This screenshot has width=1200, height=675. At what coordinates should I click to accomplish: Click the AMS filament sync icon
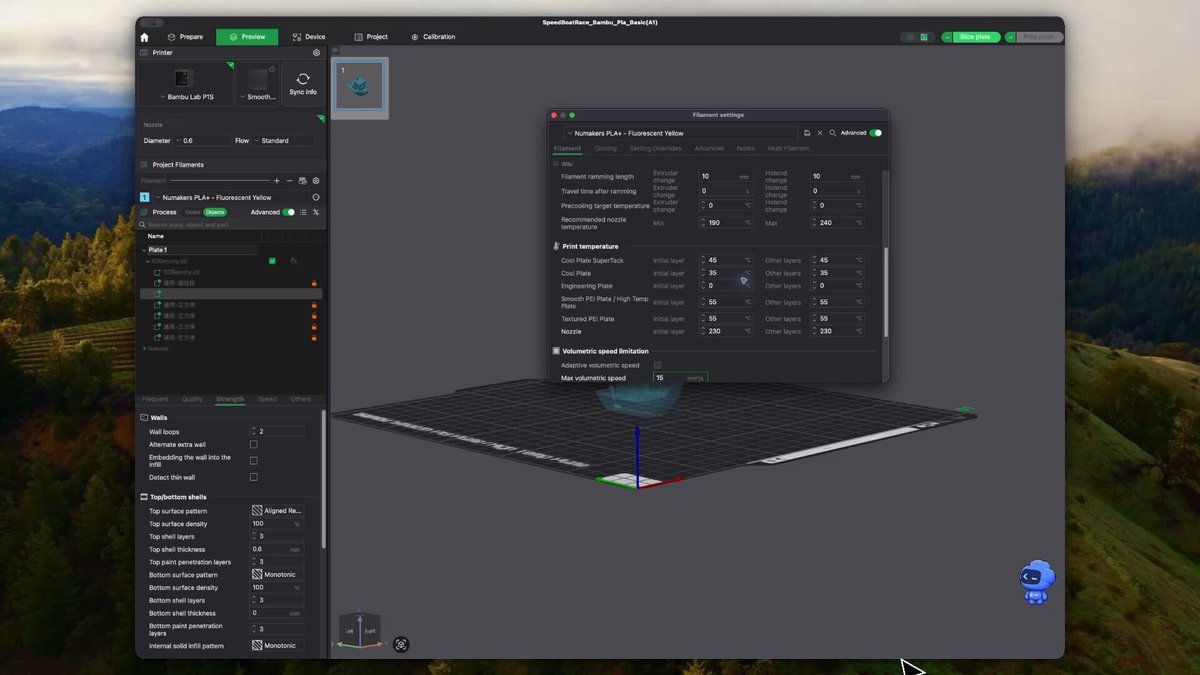pos(303,181)
